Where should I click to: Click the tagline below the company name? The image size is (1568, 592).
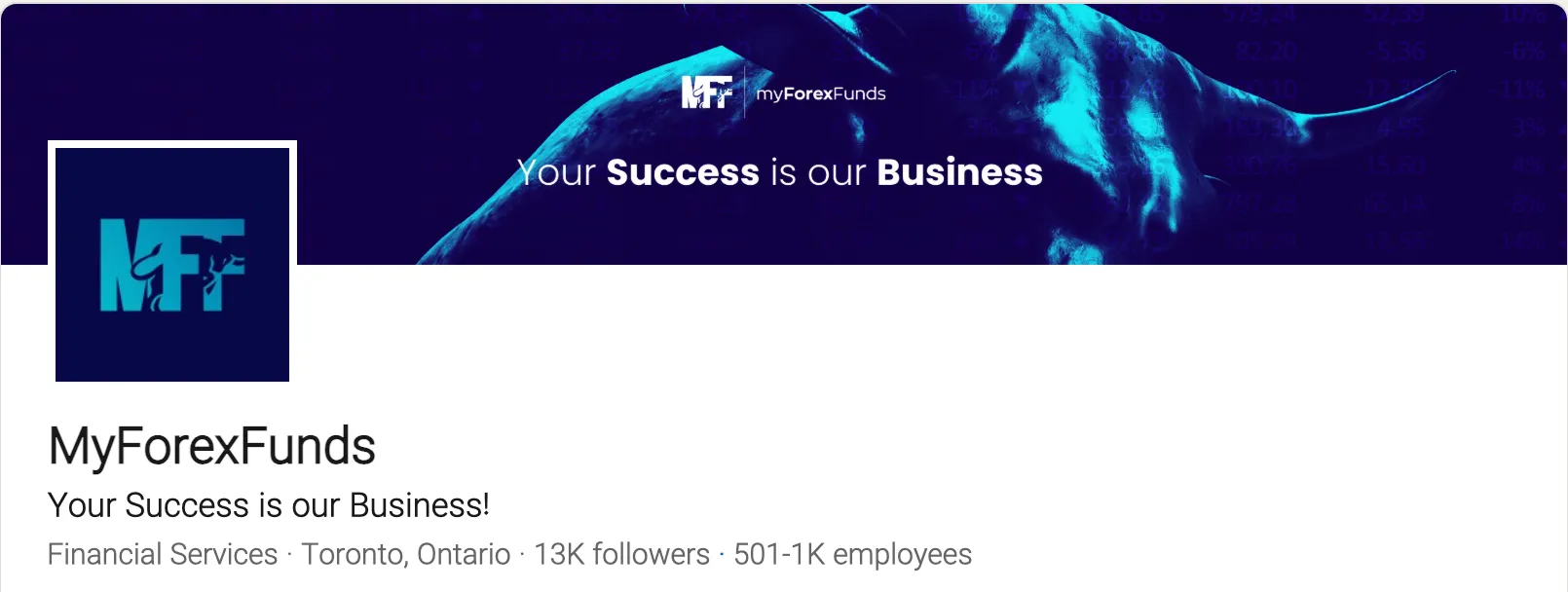point(268,505)
